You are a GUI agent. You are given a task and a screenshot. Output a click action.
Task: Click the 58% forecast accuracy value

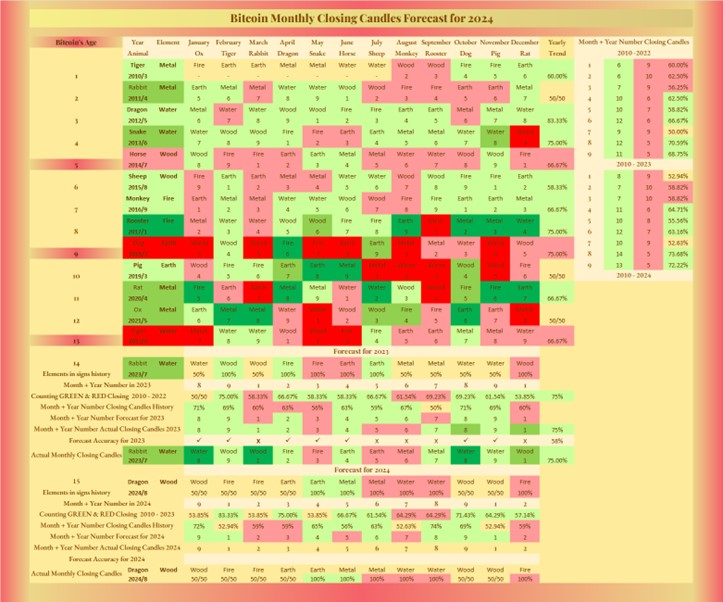(557, 441)
